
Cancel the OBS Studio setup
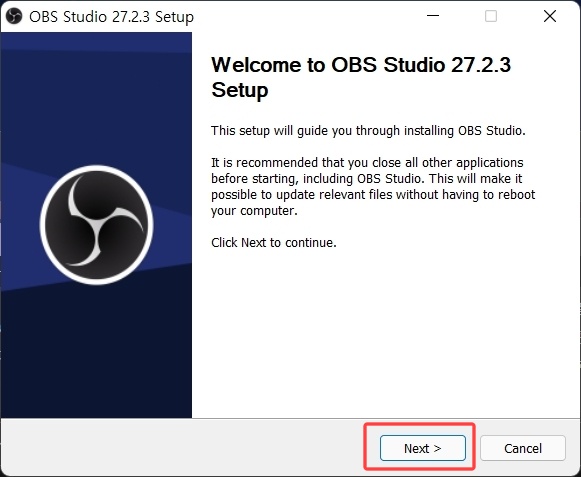[523, 448]
